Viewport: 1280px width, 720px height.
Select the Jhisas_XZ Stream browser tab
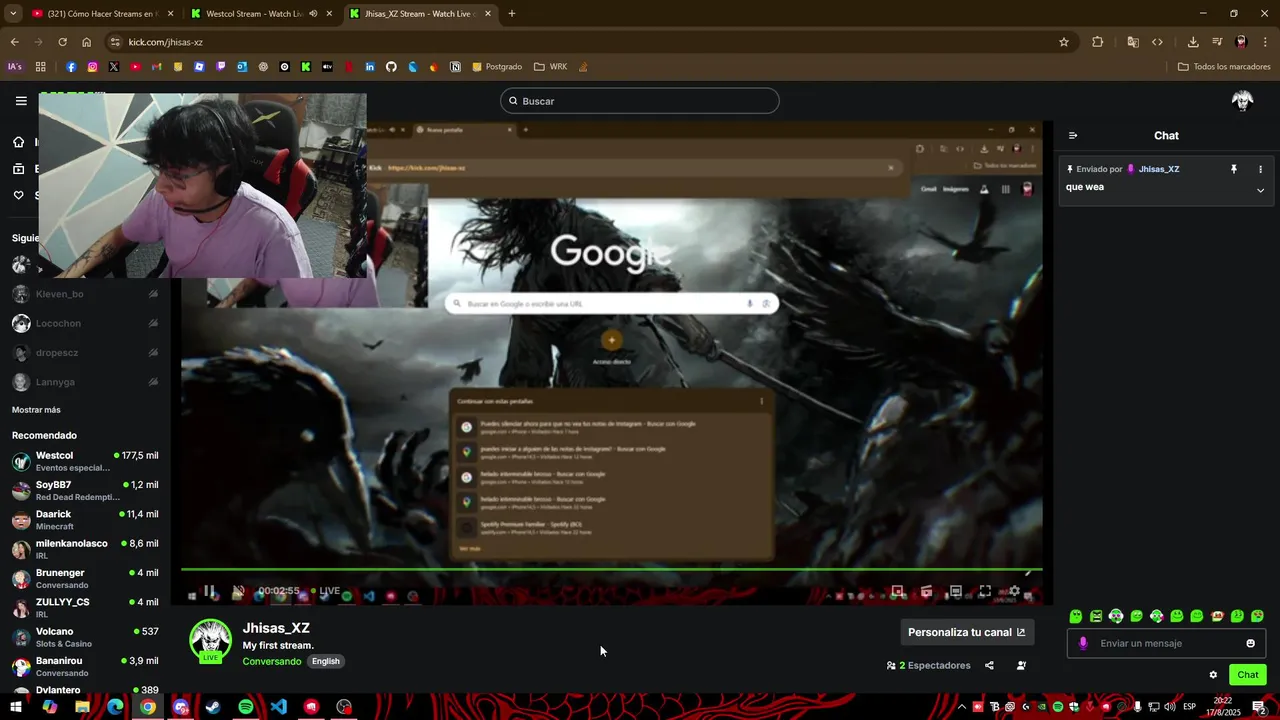tap(420, 14)
